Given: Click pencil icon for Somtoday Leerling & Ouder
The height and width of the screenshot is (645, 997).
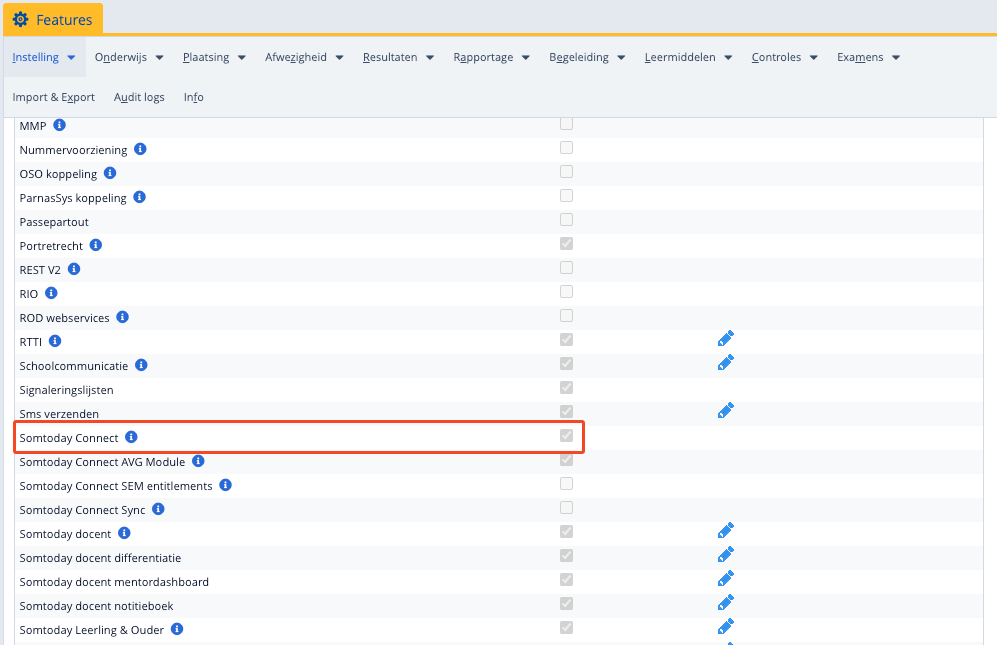Looking at the screenshot, I should (x=726, y=627).
